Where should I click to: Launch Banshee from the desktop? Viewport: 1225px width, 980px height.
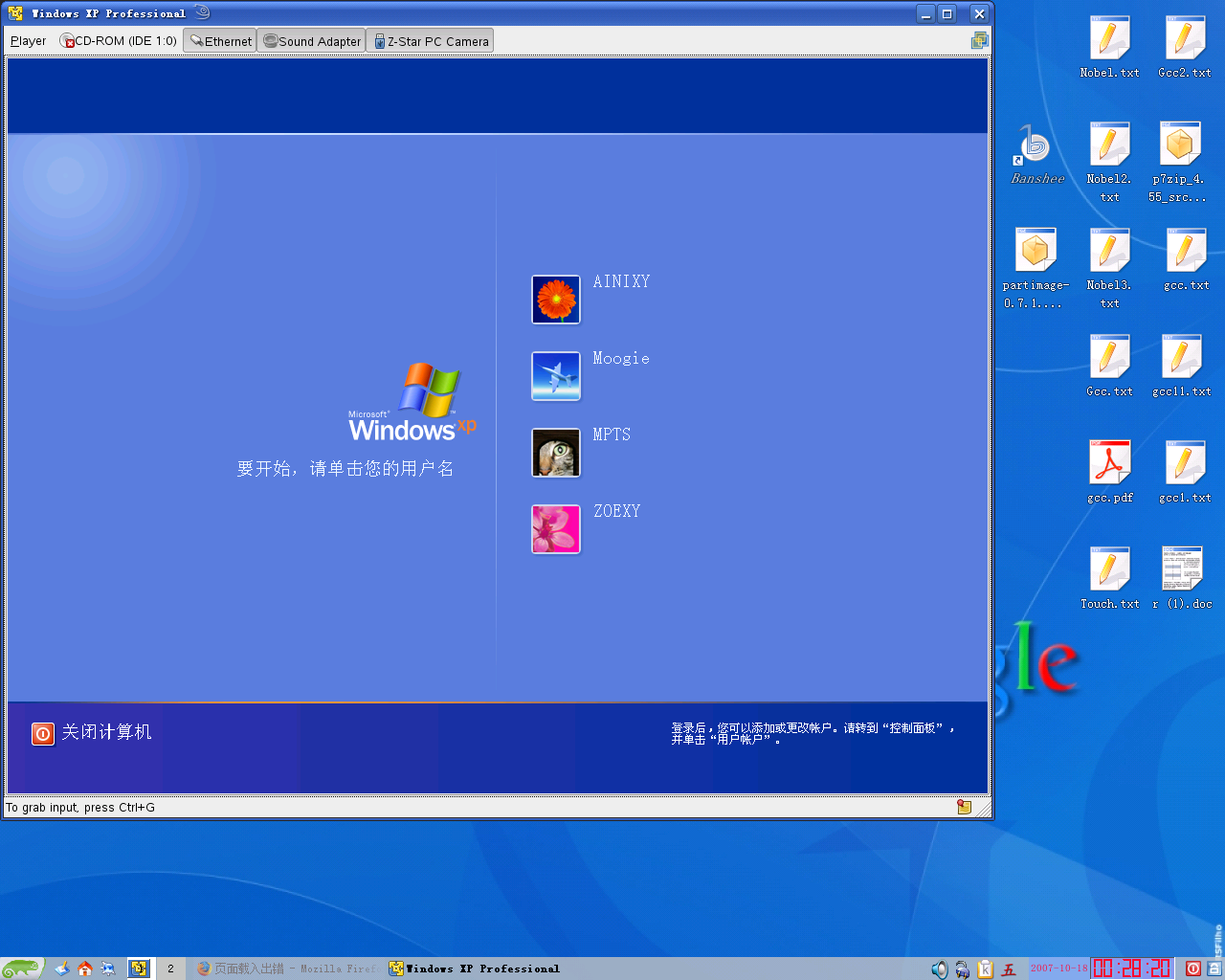click(x=1037, y=153)
